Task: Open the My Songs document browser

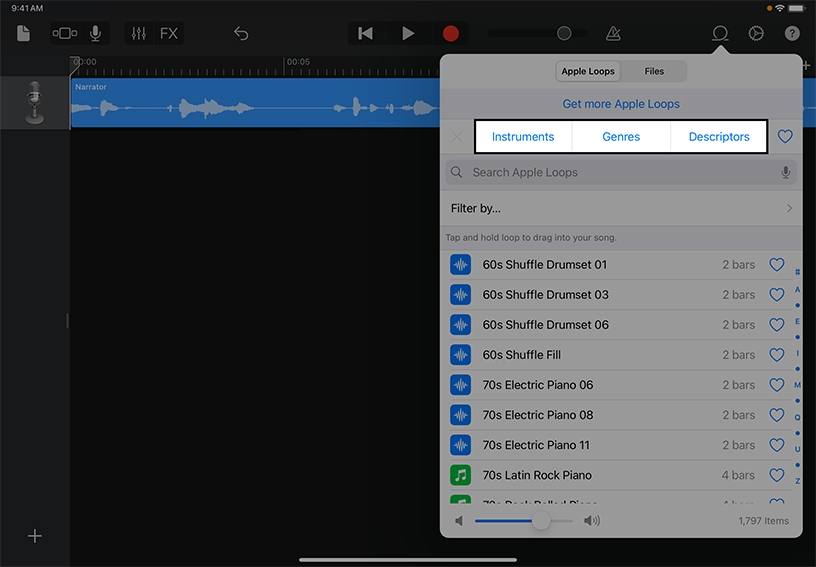Action: coord(23,33)
